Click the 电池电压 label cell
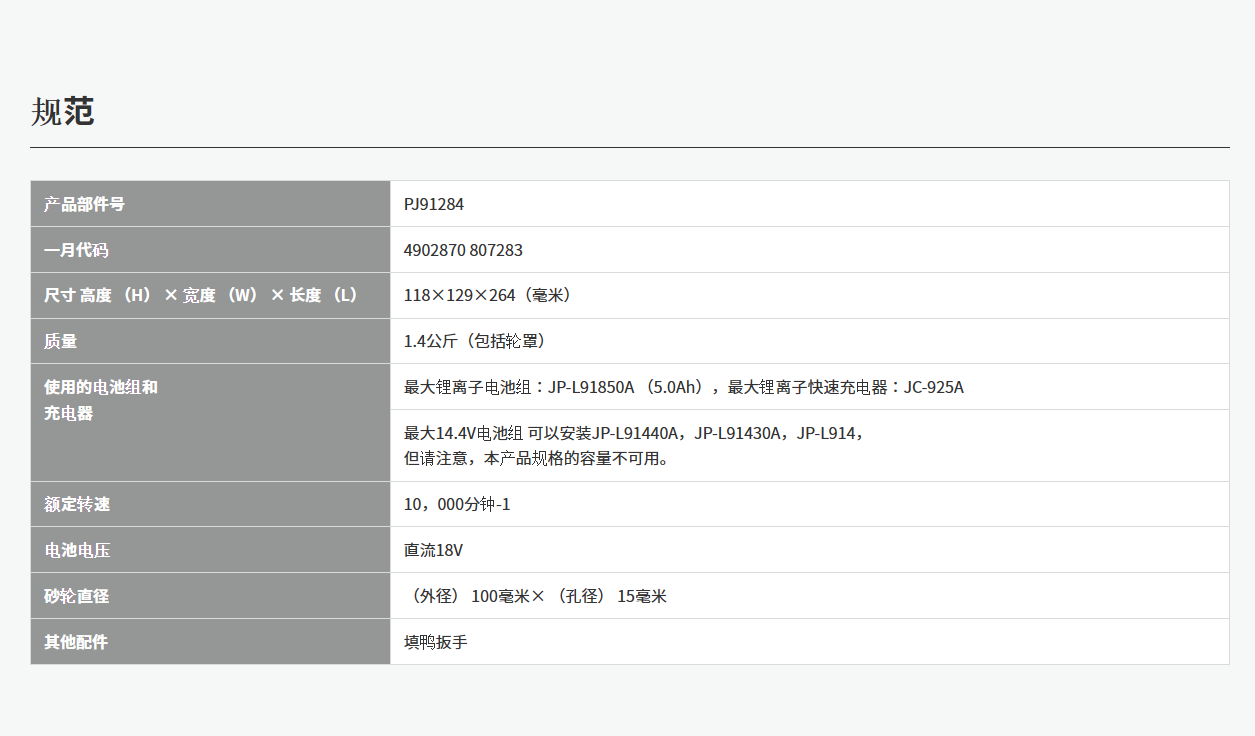 click(210, 550)
